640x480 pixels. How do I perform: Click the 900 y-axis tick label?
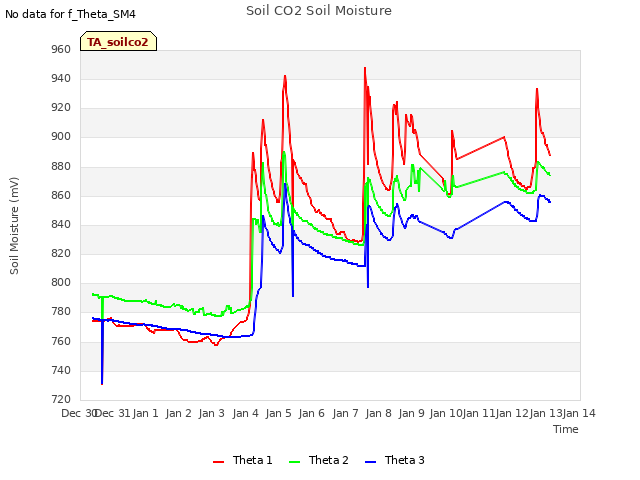[61, 137]
